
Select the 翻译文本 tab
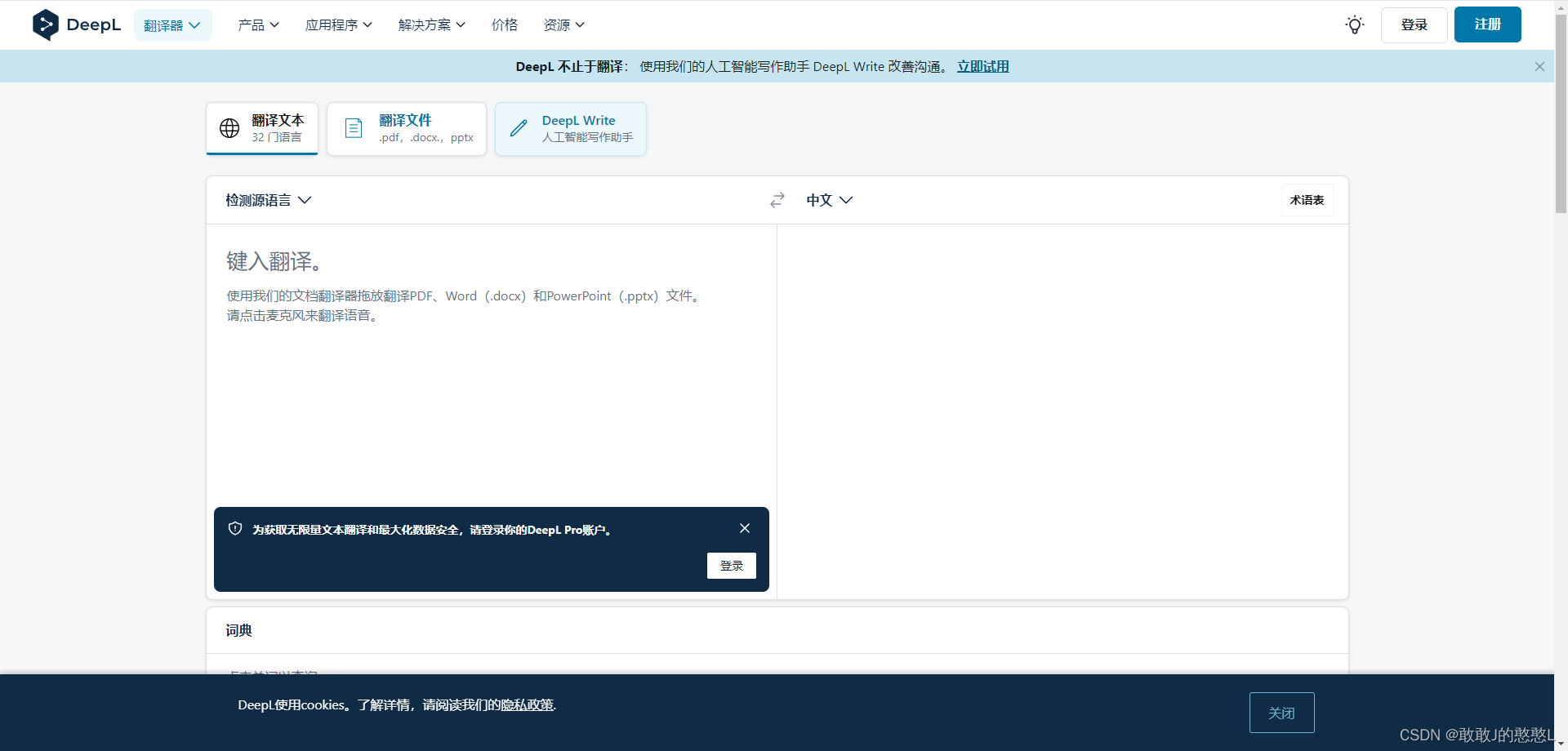click(x=262, y=128)
